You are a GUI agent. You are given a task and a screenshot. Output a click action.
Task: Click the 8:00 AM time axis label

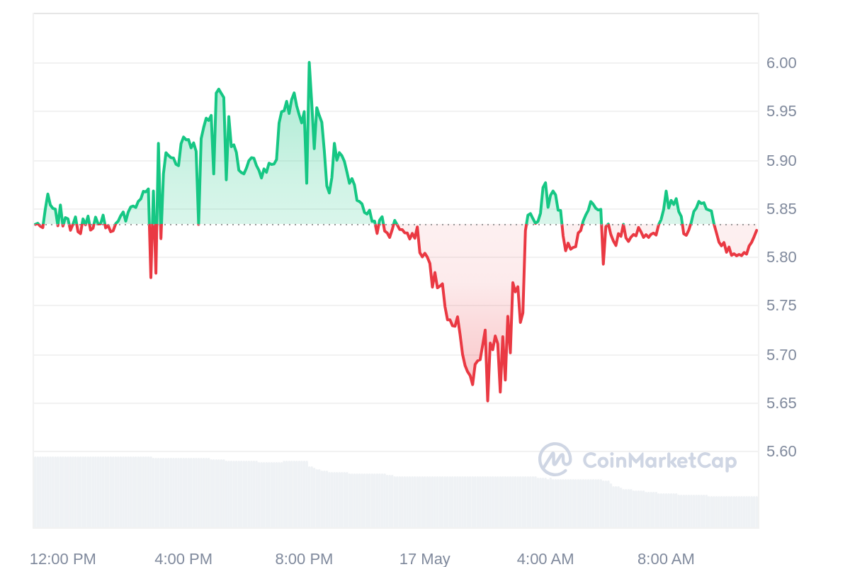pyautogui.click(x=666, y=559)
